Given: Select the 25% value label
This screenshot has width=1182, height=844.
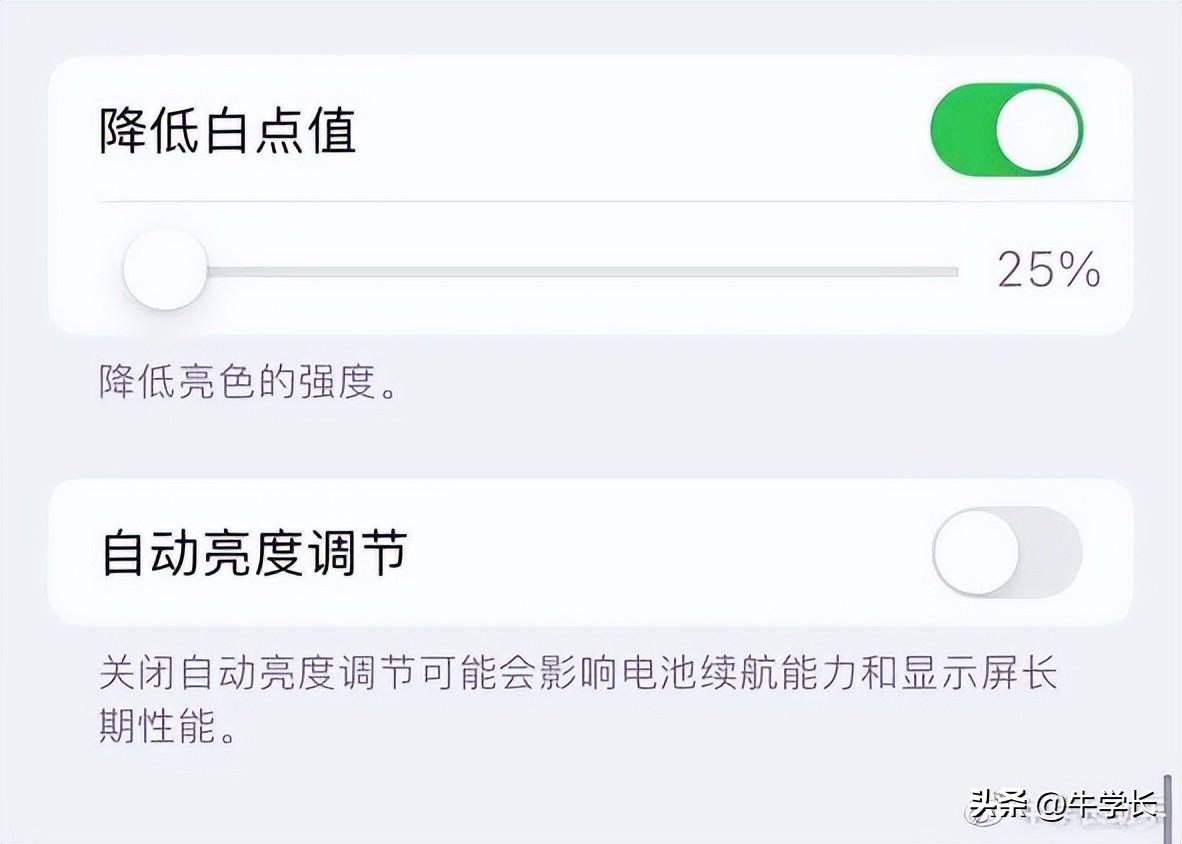Looking at the screenshot, I should [1050, 268].
